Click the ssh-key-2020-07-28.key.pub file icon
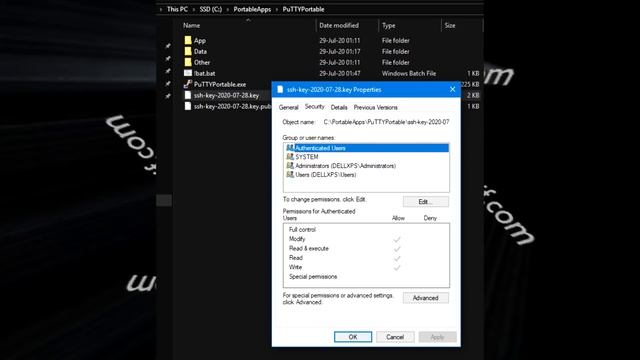This screenshot has height=360, width=640. [188, 106]
